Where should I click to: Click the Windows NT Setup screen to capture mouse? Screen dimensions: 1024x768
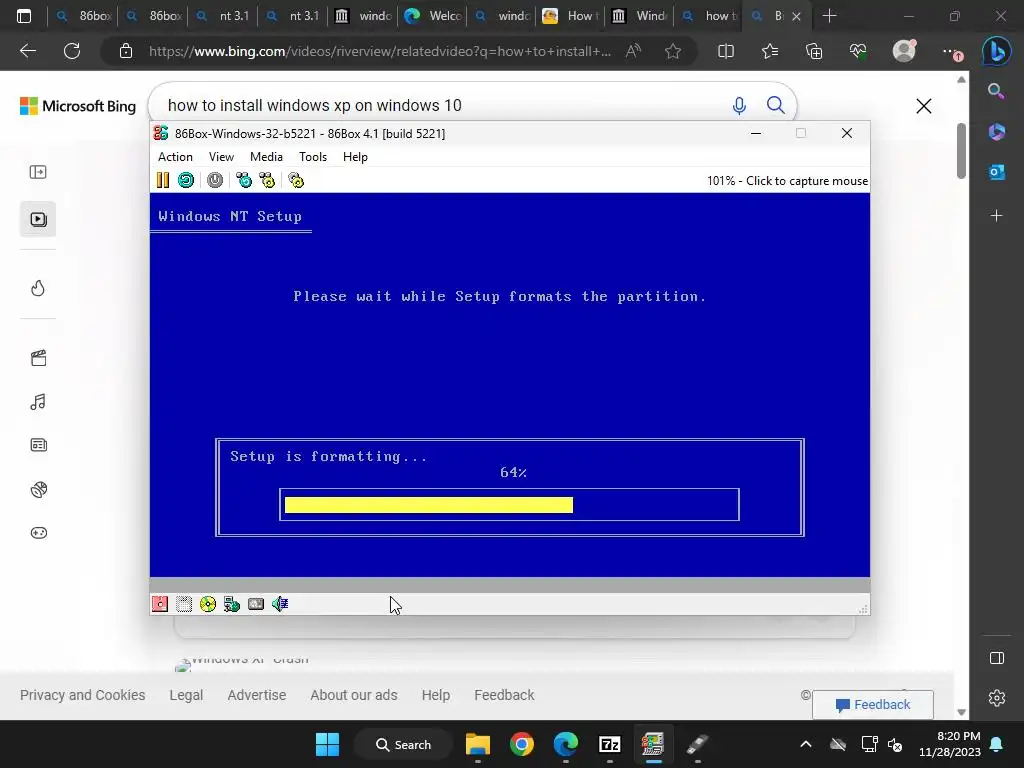pos(509,385)
